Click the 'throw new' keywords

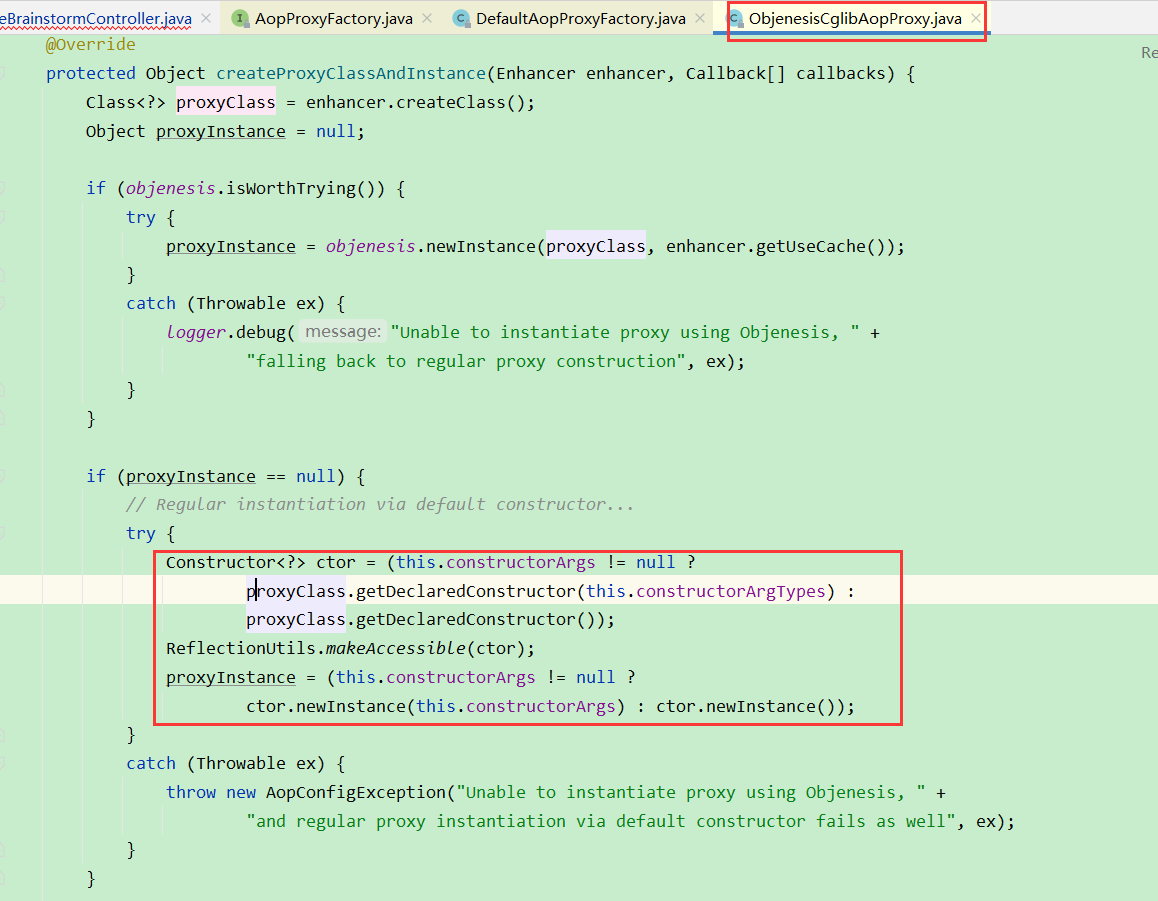(210, 792)
